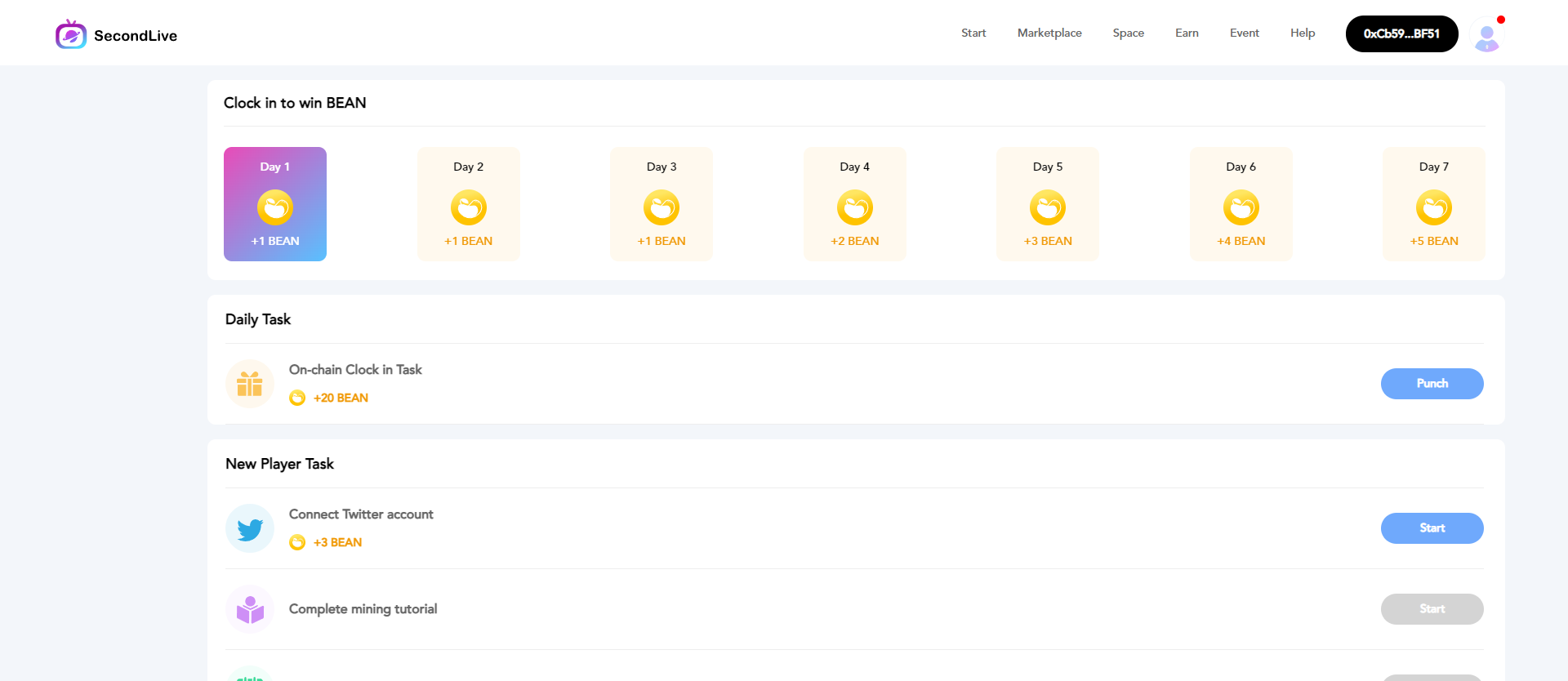Select the Day 6 card label
This screenshot has width=1568, height=681.
pyautogui.click(x=1241, y=167)
